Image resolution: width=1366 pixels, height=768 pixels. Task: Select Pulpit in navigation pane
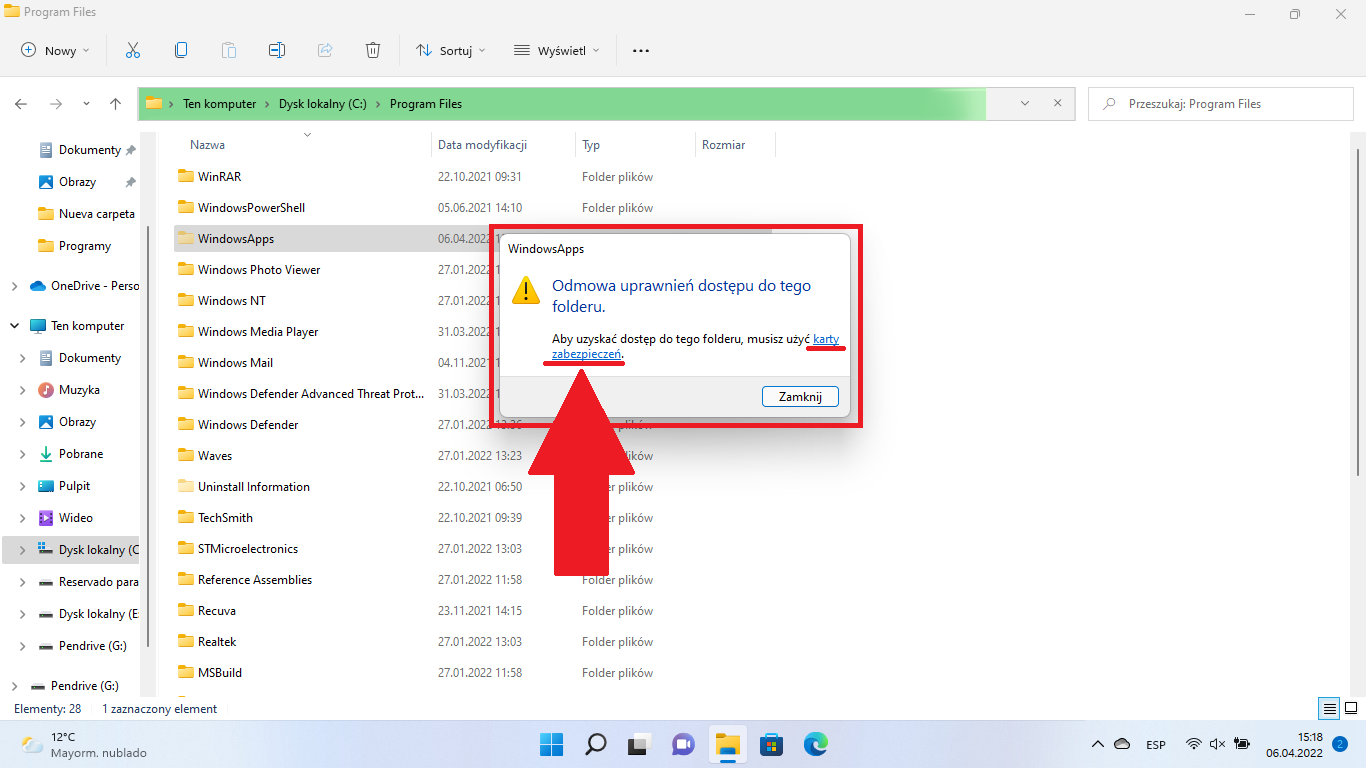coord(74,486)
